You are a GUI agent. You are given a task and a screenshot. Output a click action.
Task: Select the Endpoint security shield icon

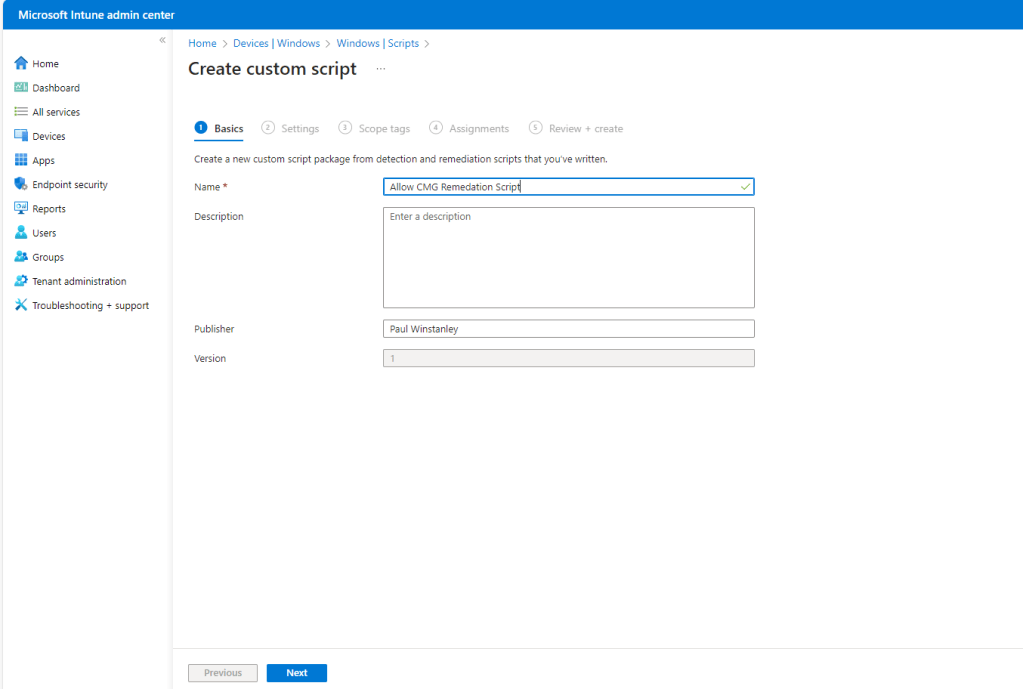click(21, 184)
